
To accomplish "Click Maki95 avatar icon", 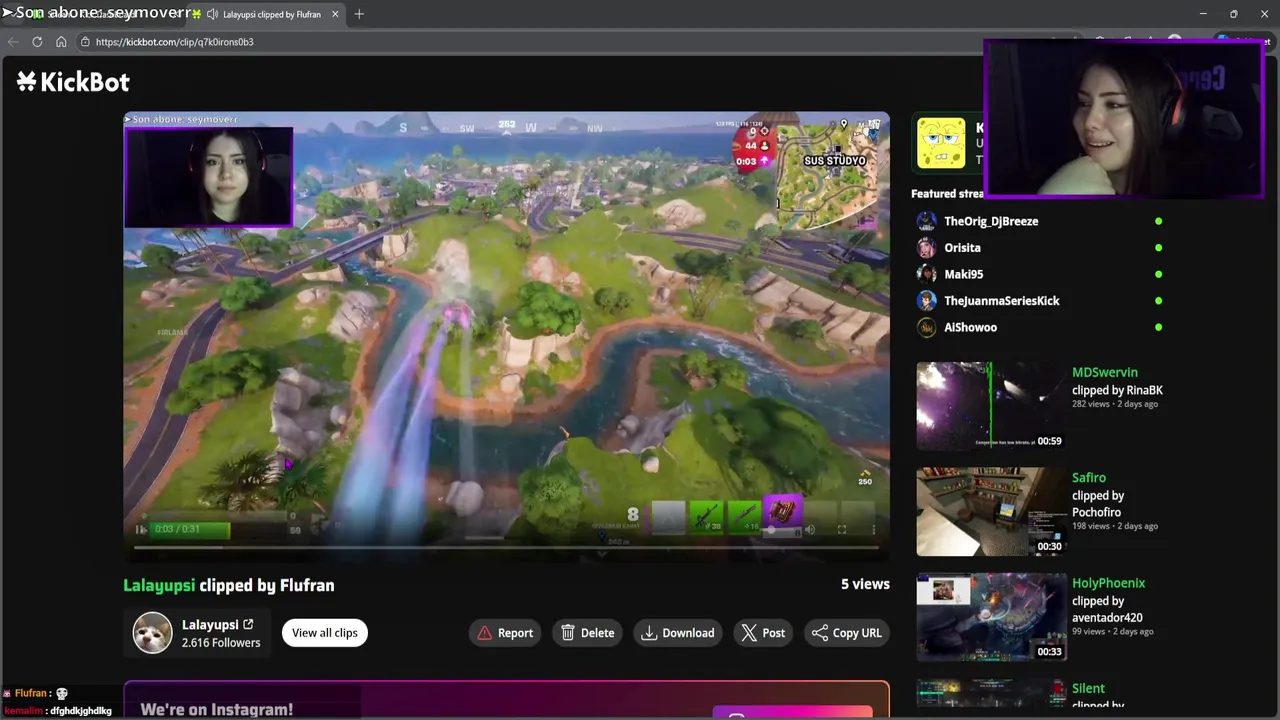I will pyautogui.click(x=927, y=274).
